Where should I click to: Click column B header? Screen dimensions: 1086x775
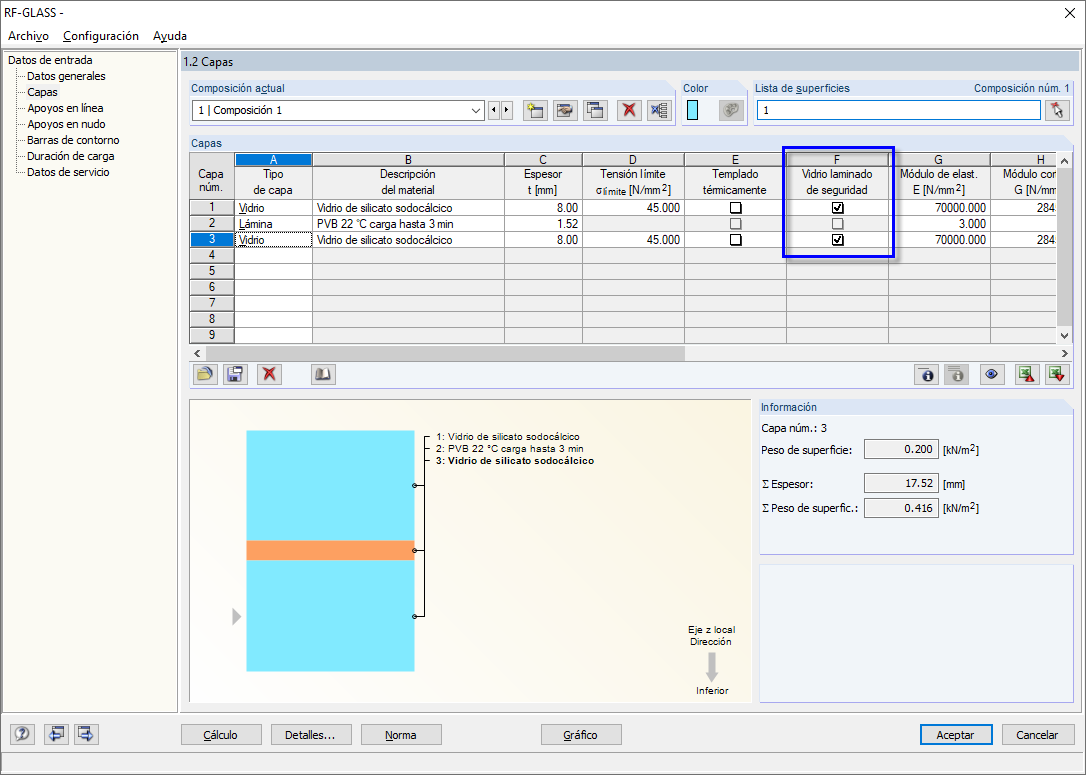click(408, 160)
